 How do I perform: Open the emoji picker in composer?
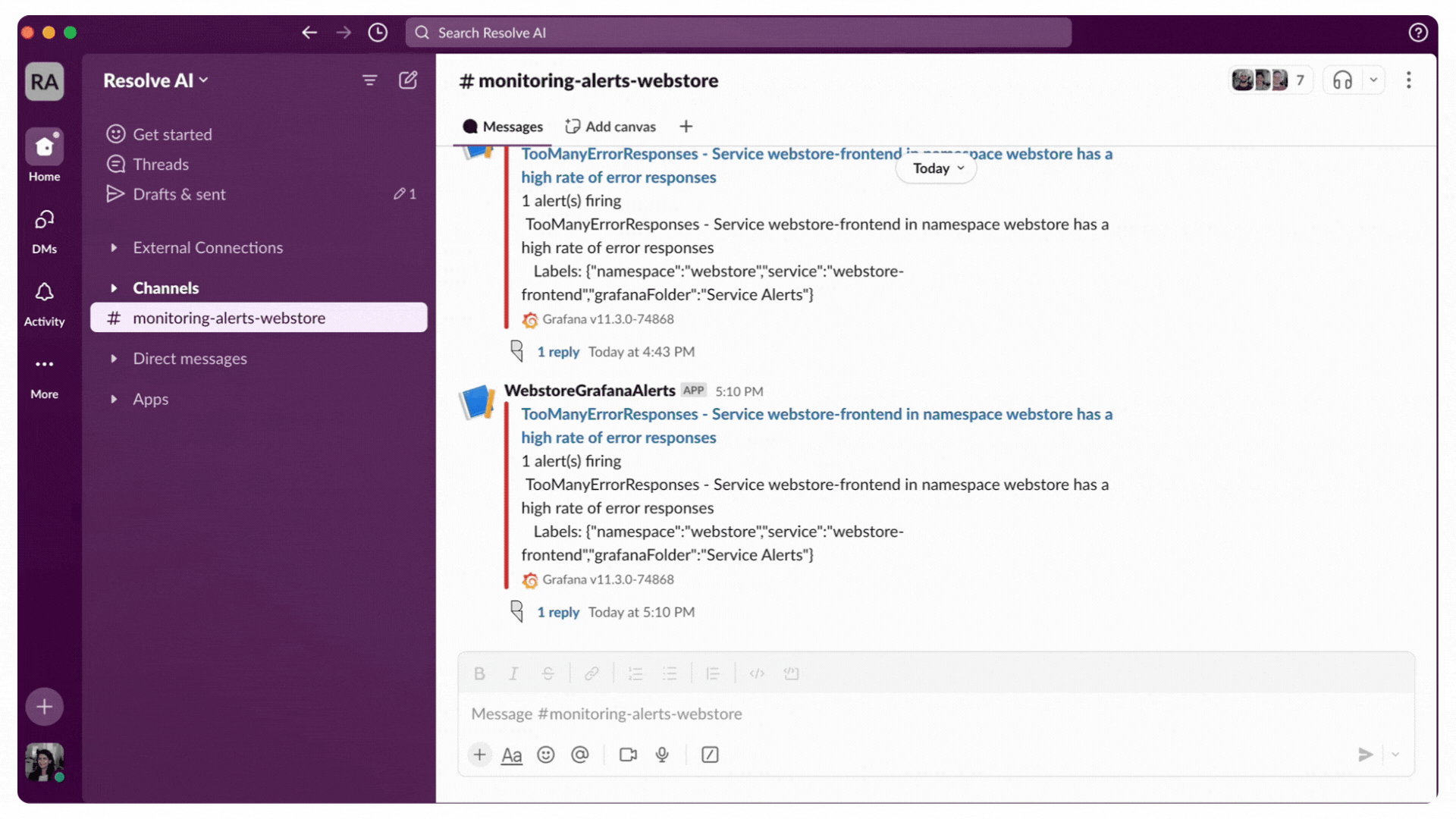click(x=546, y=755)
